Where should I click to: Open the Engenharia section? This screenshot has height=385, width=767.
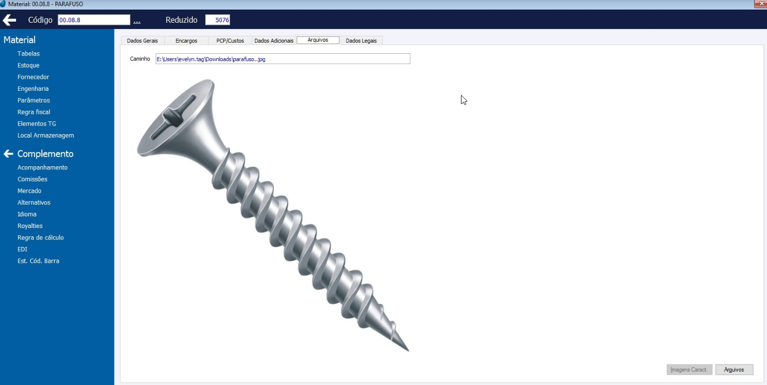click(33, 89)
